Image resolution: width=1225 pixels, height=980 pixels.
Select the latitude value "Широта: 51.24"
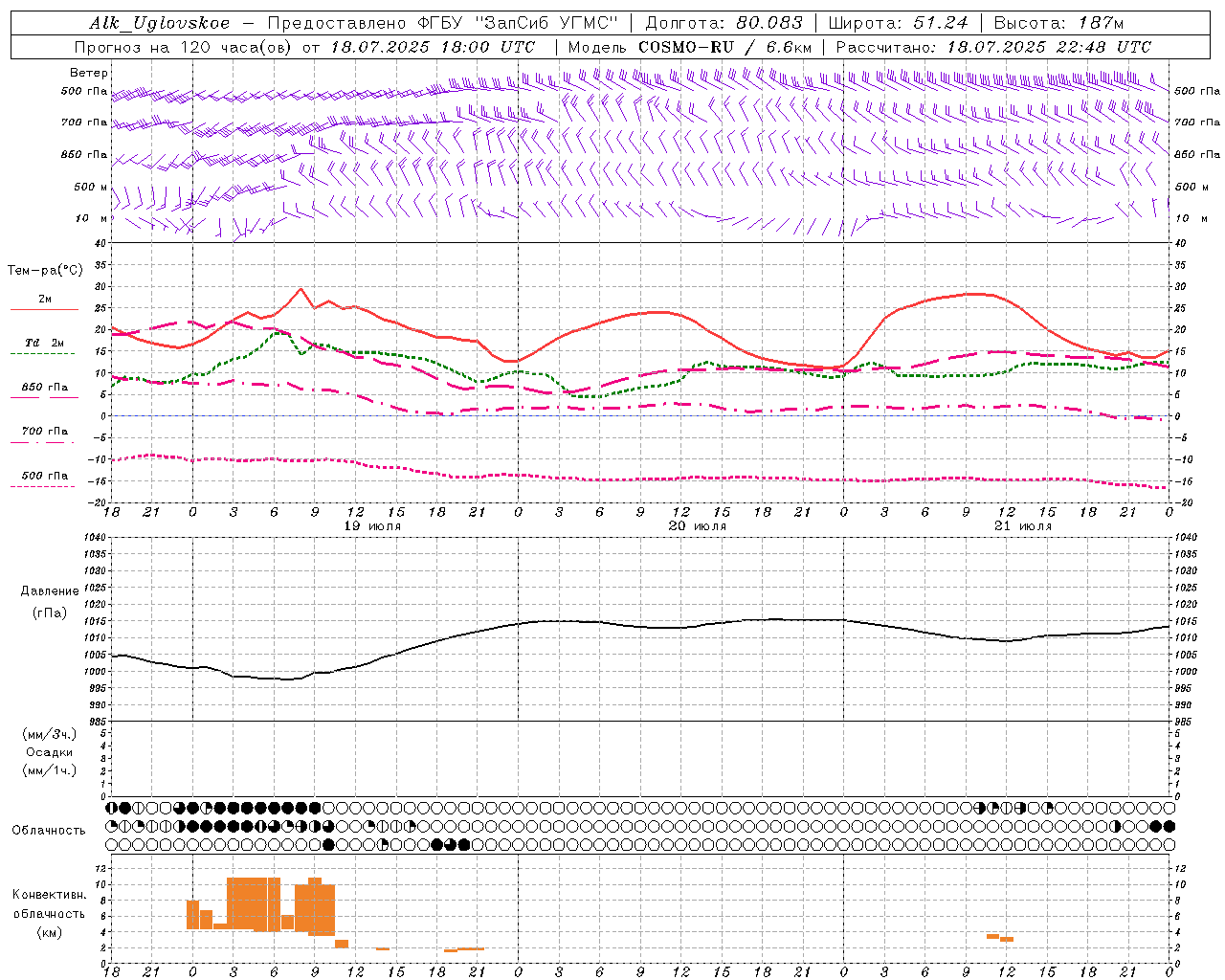point(898,23)
